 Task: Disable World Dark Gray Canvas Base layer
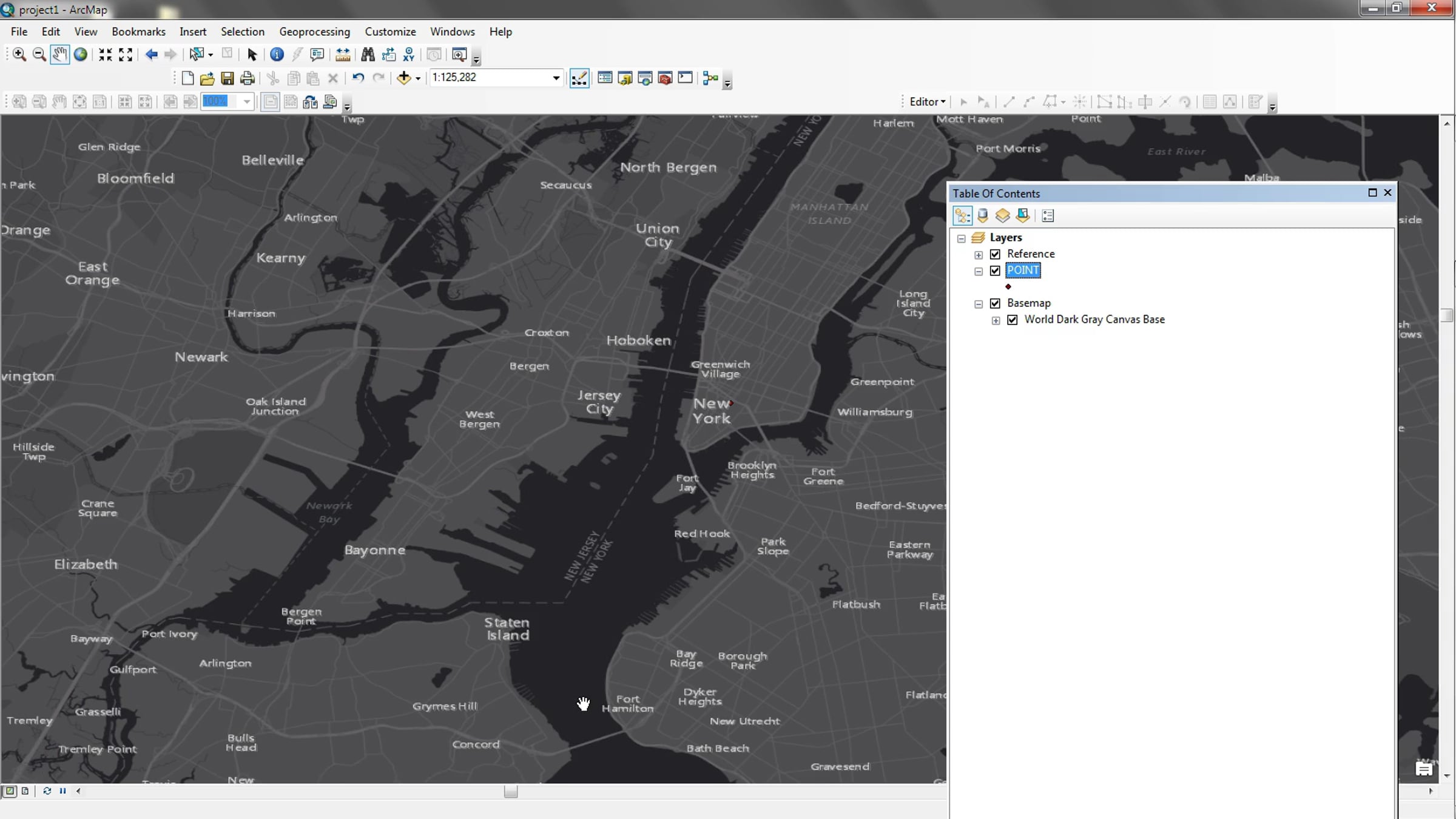1013,320
